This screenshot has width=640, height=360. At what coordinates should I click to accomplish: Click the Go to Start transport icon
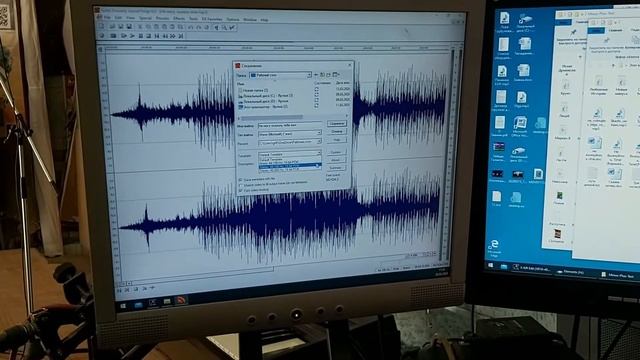[157, 36]
